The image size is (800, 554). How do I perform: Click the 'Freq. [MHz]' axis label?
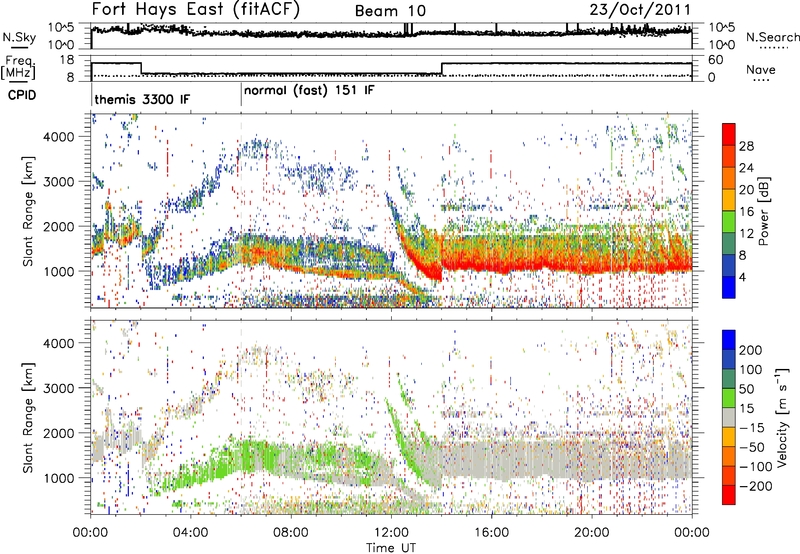[18, 67]
